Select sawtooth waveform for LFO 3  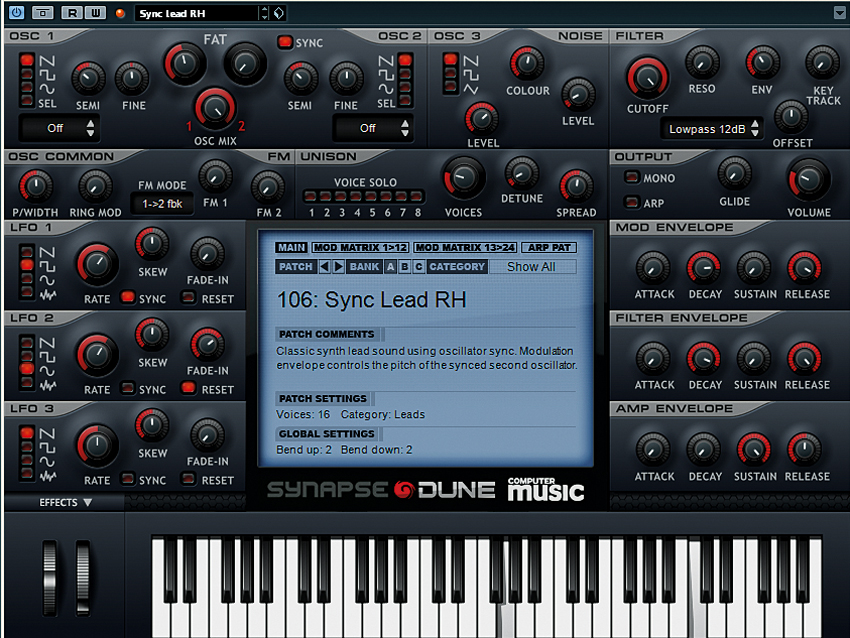(27, 432)
